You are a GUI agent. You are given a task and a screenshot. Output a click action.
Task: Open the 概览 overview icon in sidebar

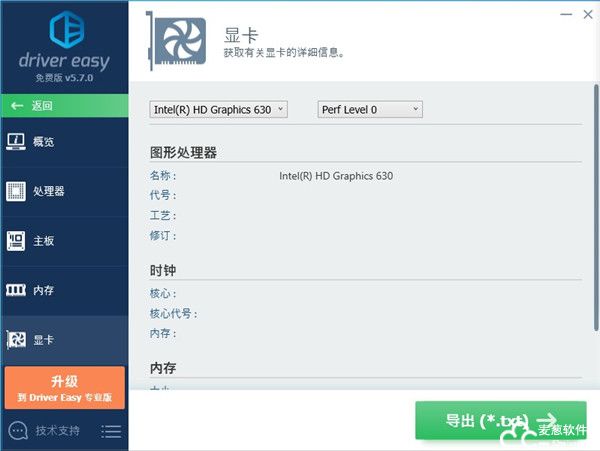click(x=16, y=142)
